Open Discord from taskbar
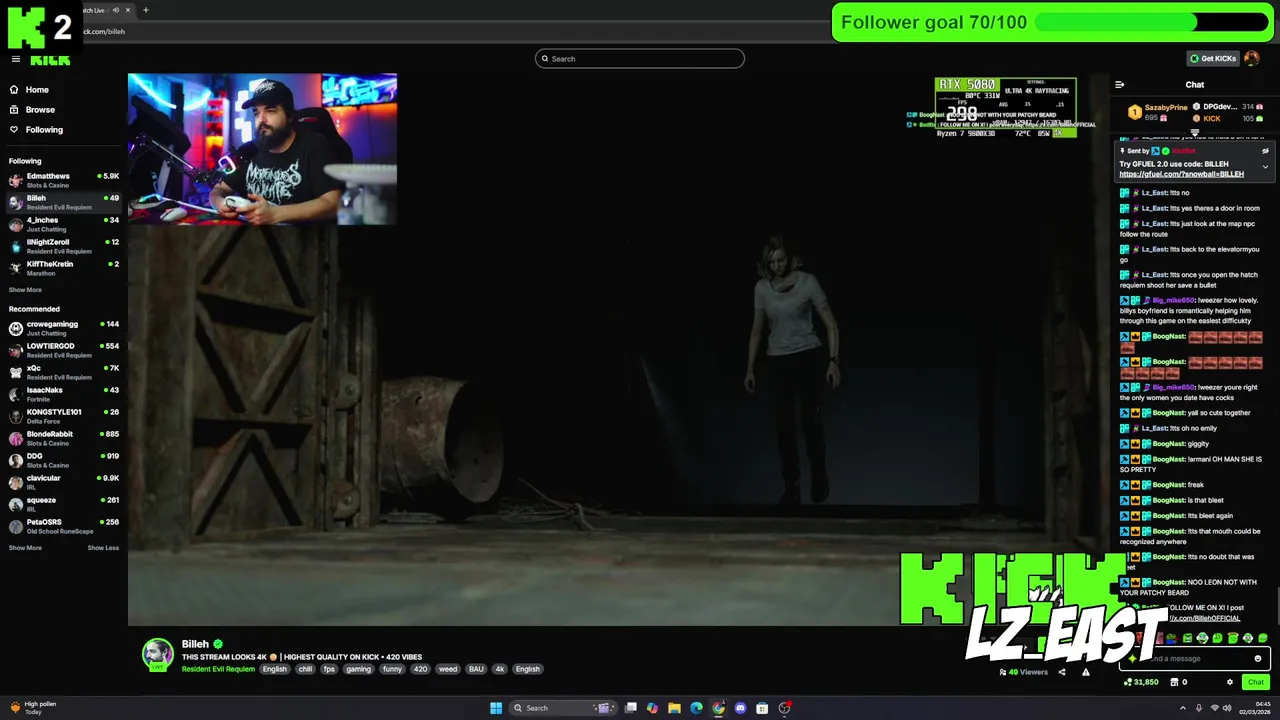The width and height of the screenshot is (1280, 720). 740,708
